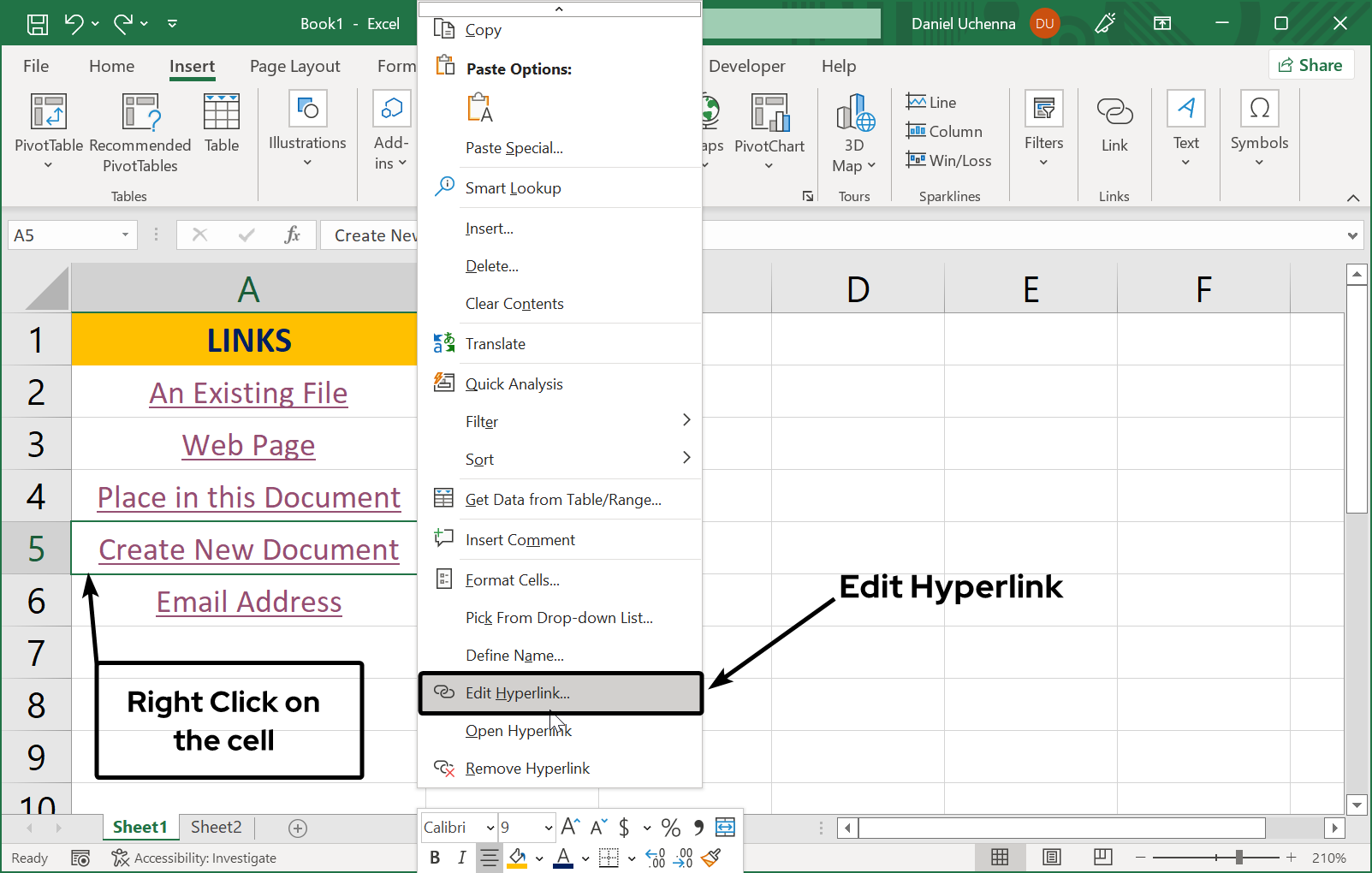Switch to the Sheet2 tab
The width and height of the screenshot is (1372, 873).
[x=215, y=827]
